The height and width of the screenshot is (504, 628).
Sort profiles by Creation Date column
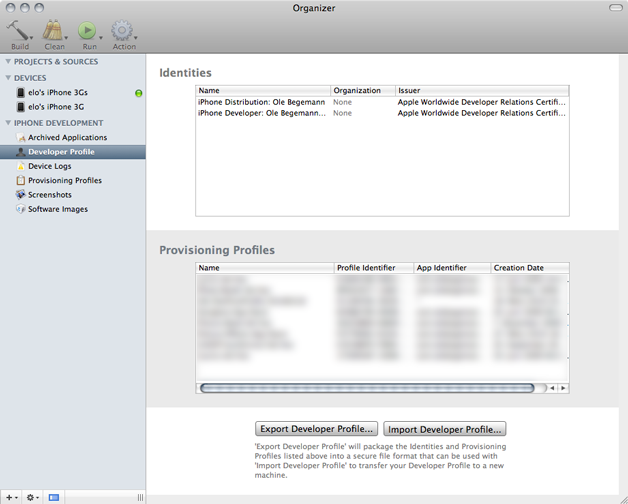click(x=529, y=268)
